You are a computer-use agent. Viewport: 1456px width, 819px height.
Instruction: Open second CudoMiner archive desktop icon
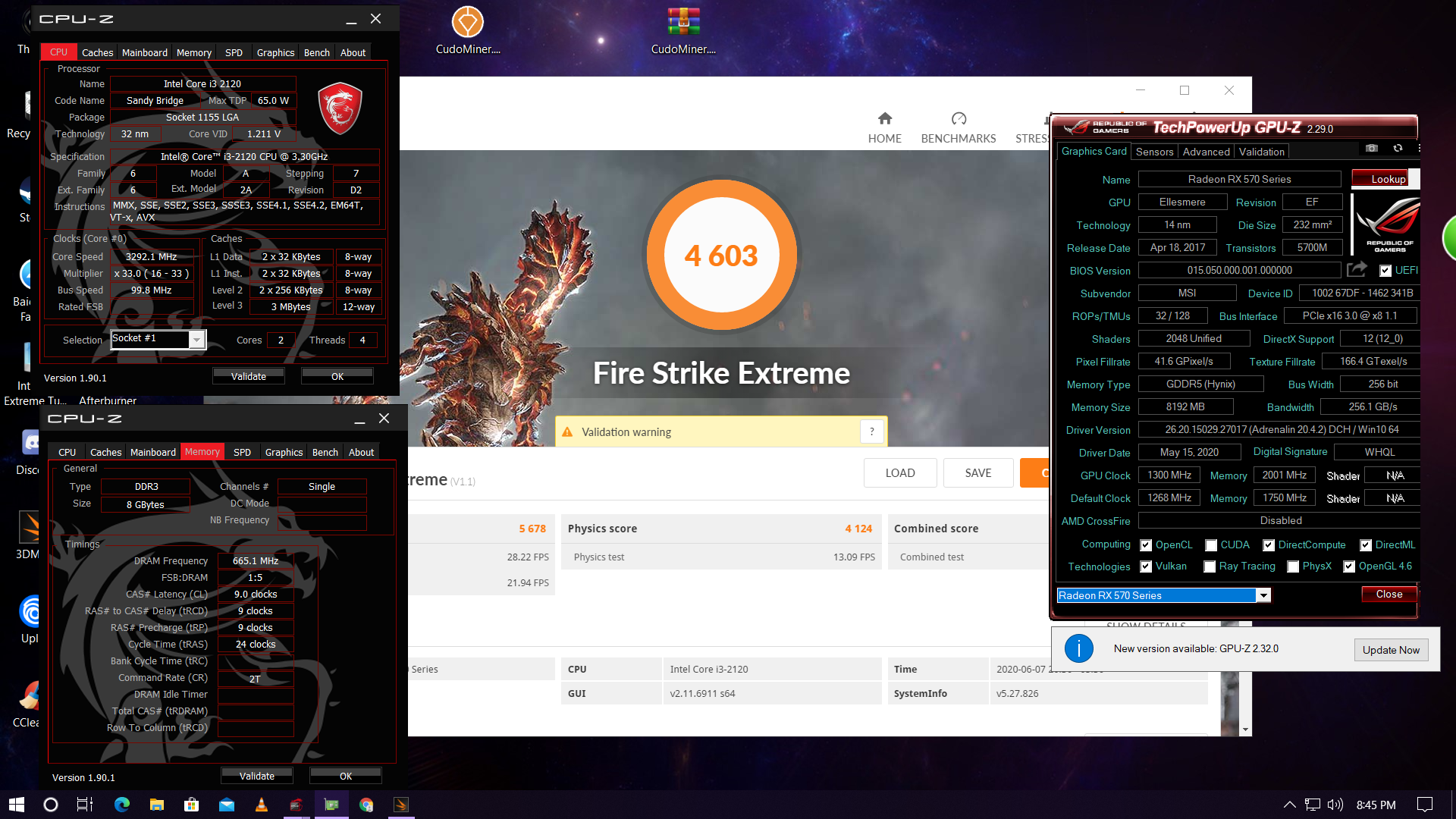point(683,30)
